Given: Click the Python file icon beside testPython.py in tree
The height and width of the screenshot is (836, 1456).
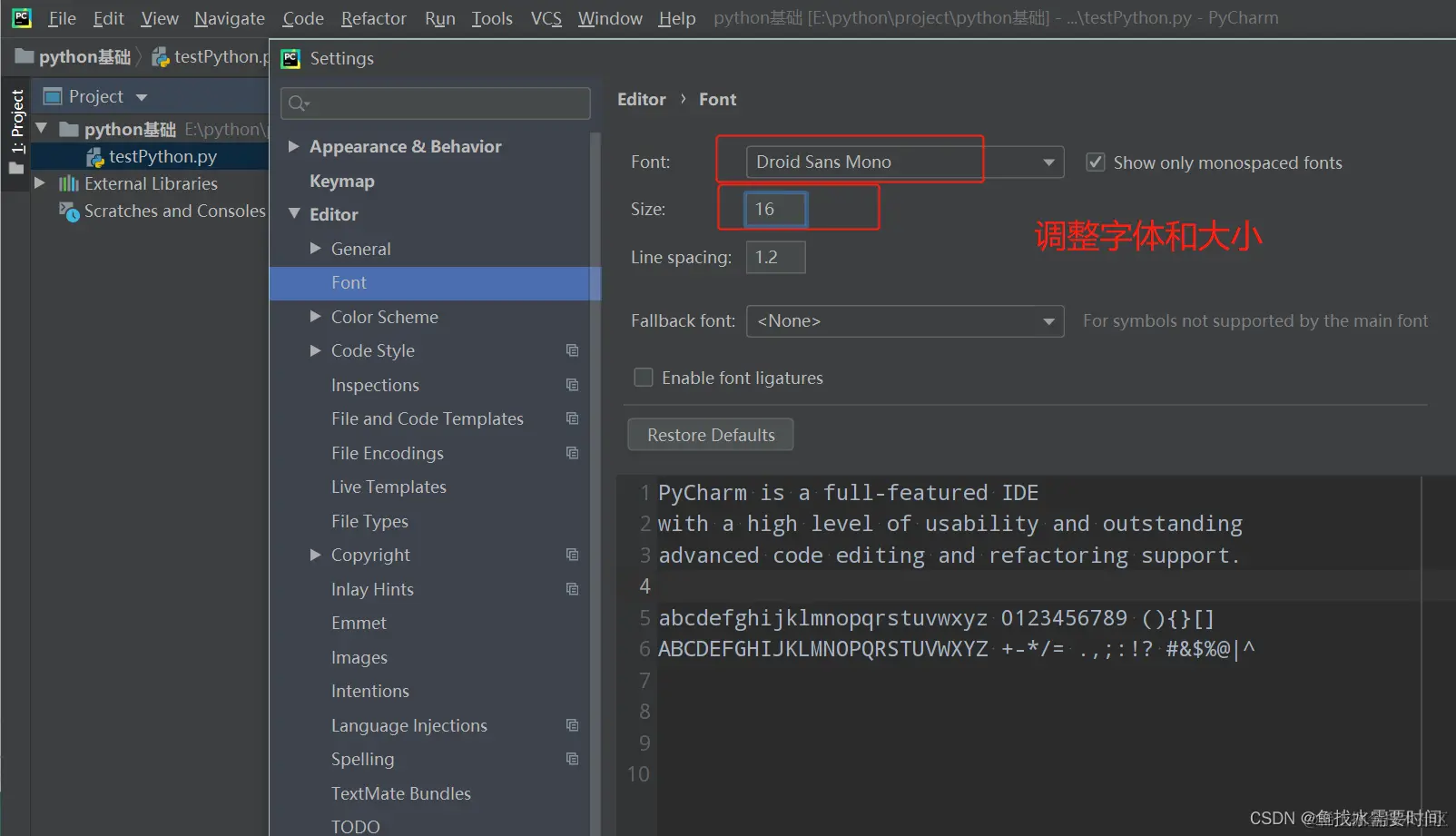Looking at the screenshot, I should tap(95, 157).
